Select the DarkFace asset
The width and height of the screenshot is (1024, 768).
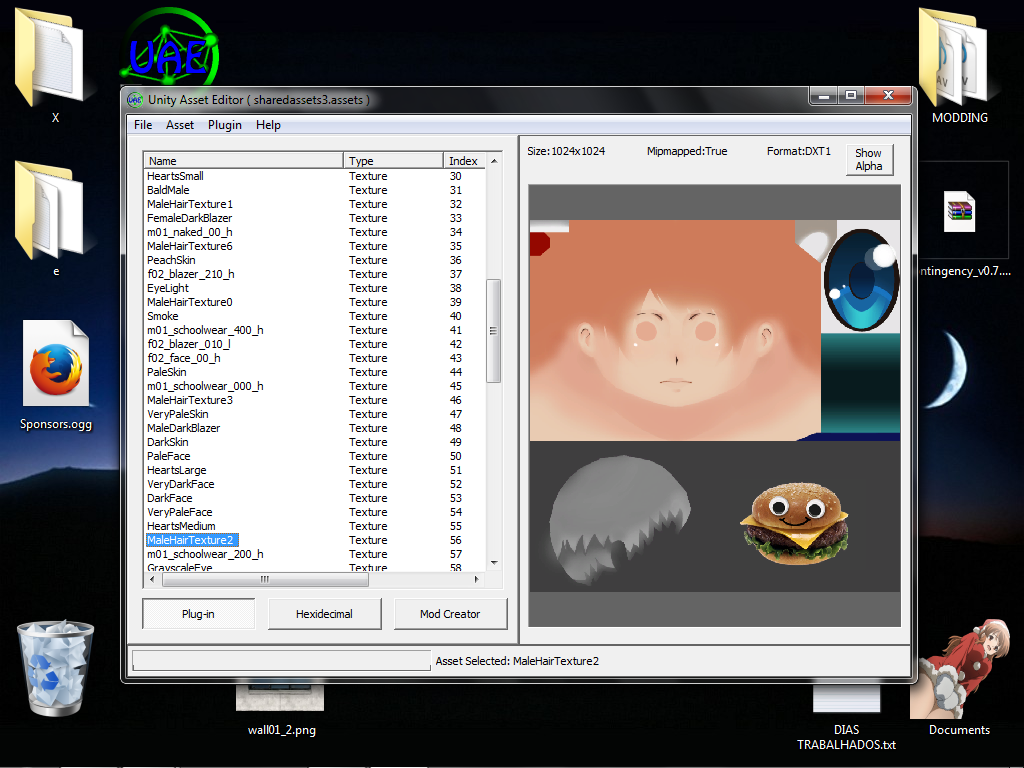(x=315, y=498)
